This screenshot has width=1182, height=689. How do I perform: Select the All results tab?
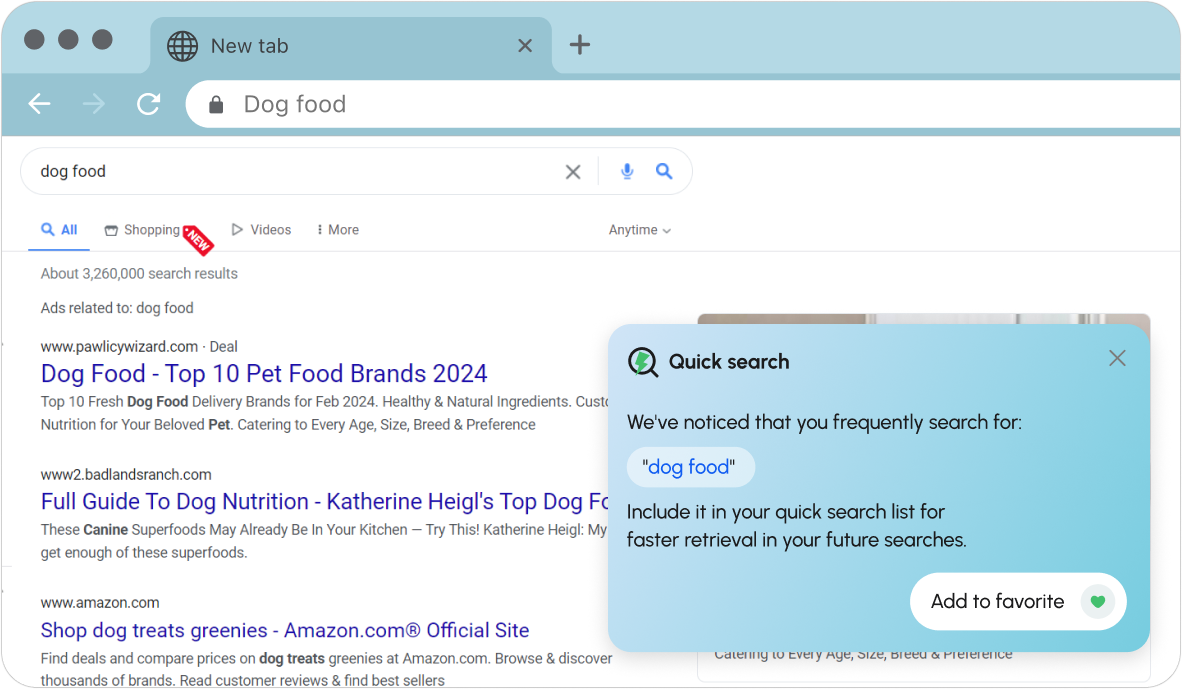59,230
